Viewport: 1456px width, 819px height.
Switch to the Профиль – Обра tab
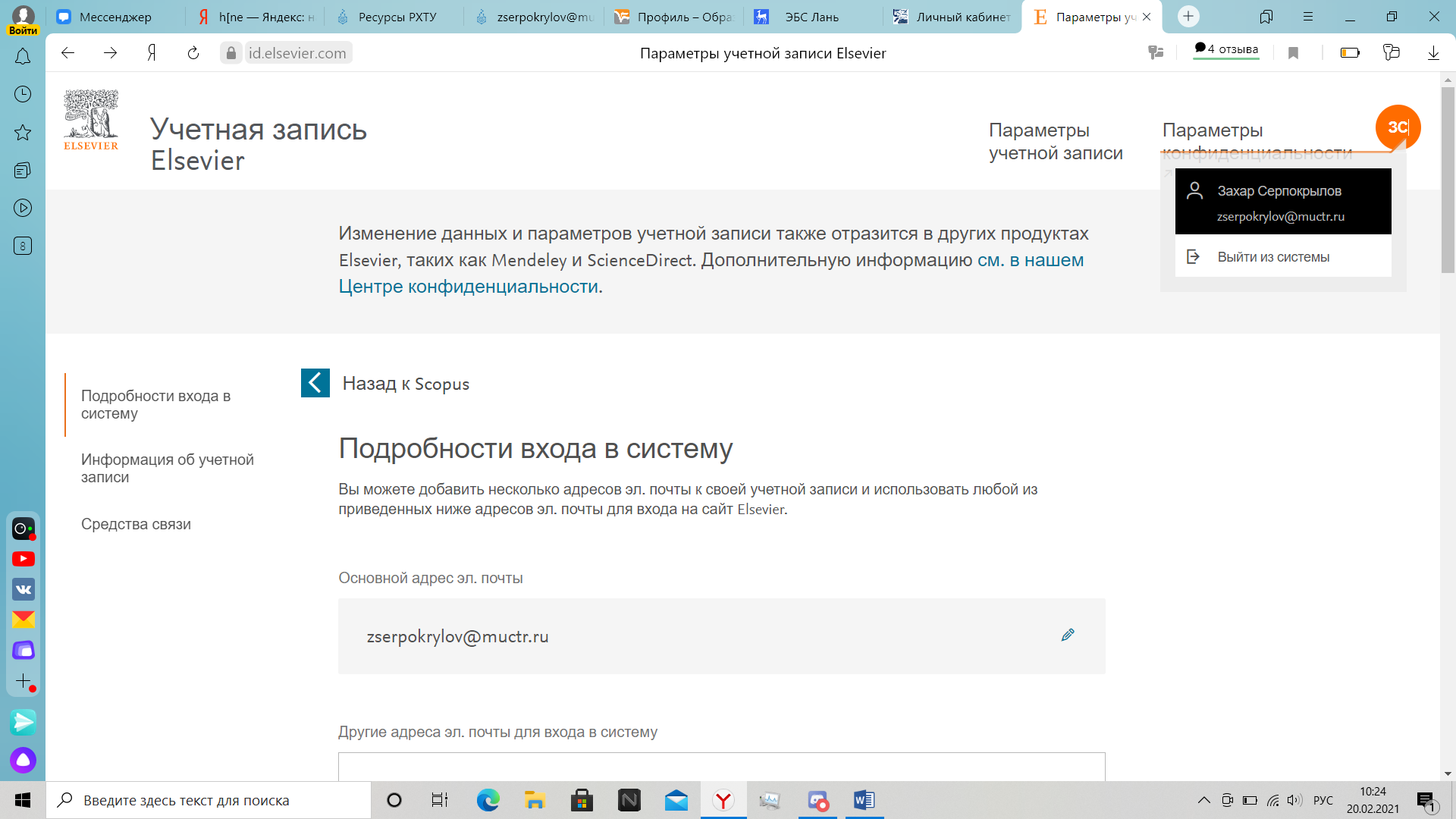tap(673, 17)
